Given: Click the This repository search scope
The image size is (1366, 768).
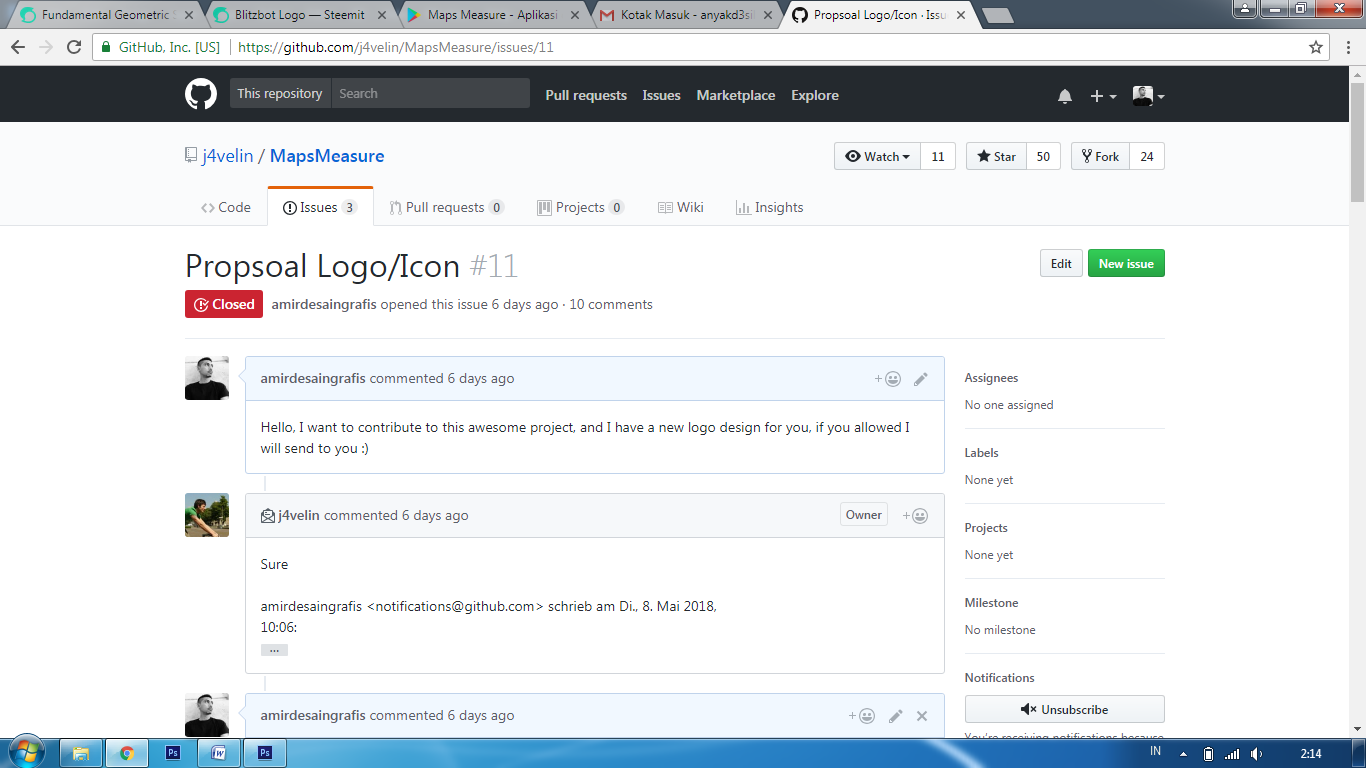Looking at the screenshot, I should 280,93.
